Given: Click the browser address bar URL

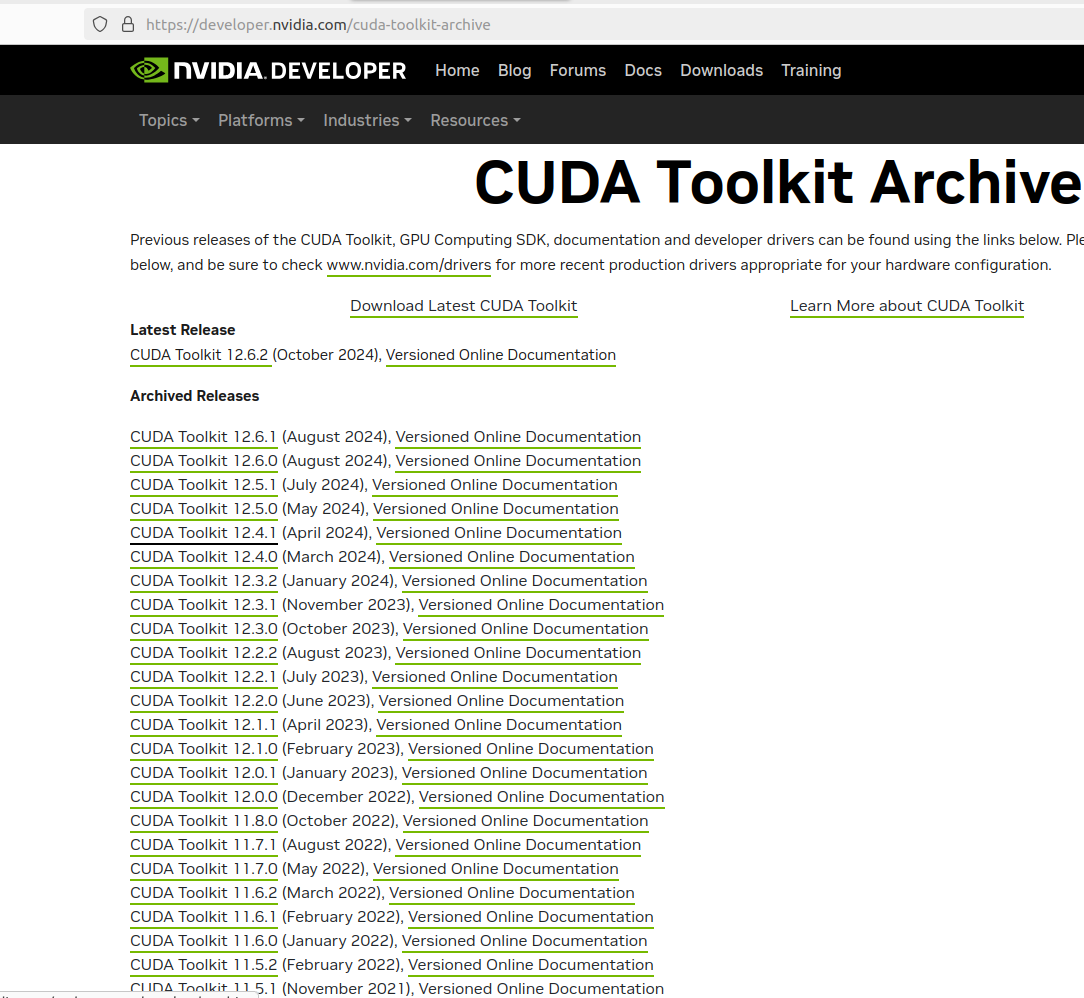Looking at the screenshot, I should pyautogui.click(x=318, y=25).
